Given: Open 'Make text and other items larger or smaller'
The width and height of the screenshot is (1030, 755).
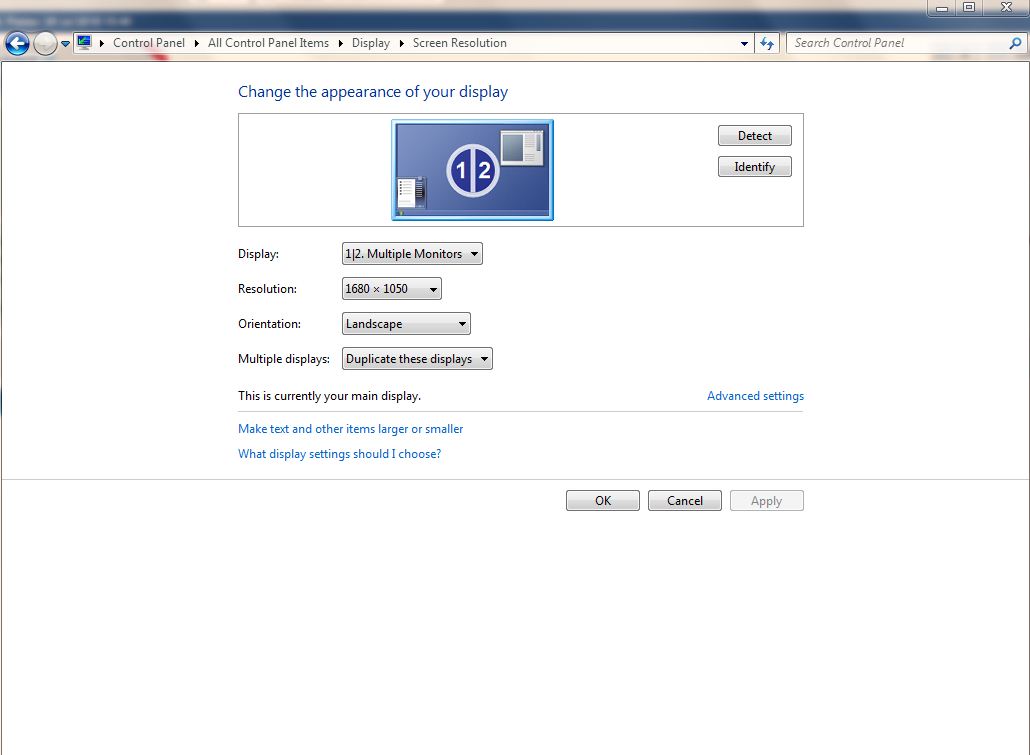Looking at the screenshot, I should click(350, 428).
